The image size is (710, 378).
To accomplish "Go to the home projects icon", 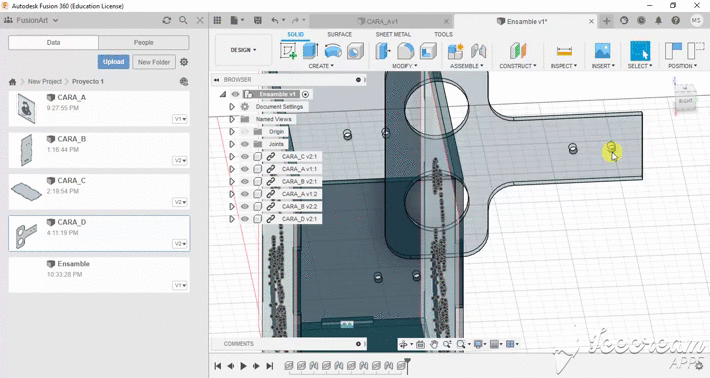I will [13, 81].
